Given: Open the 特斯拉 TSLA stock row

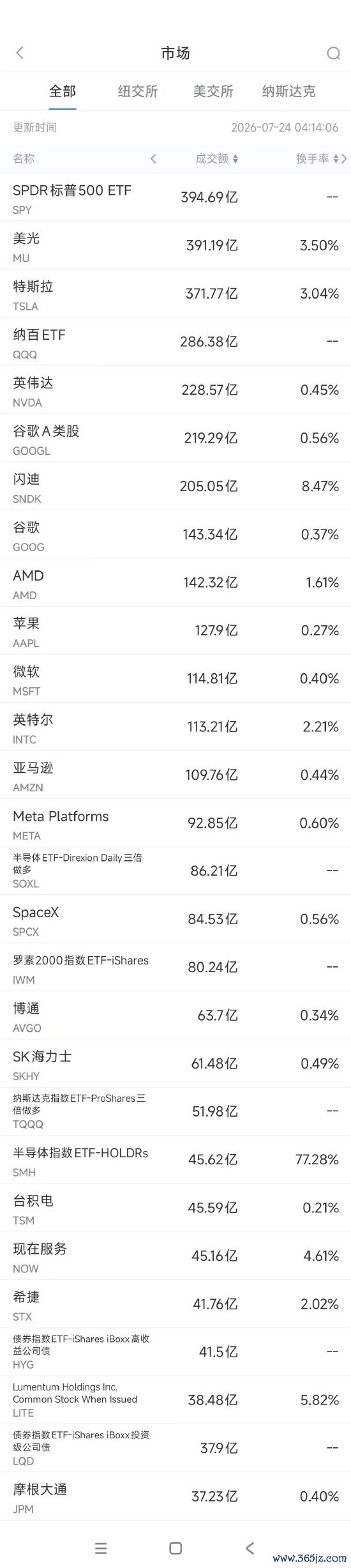Looking at the screenshot, I should [175, 294].
